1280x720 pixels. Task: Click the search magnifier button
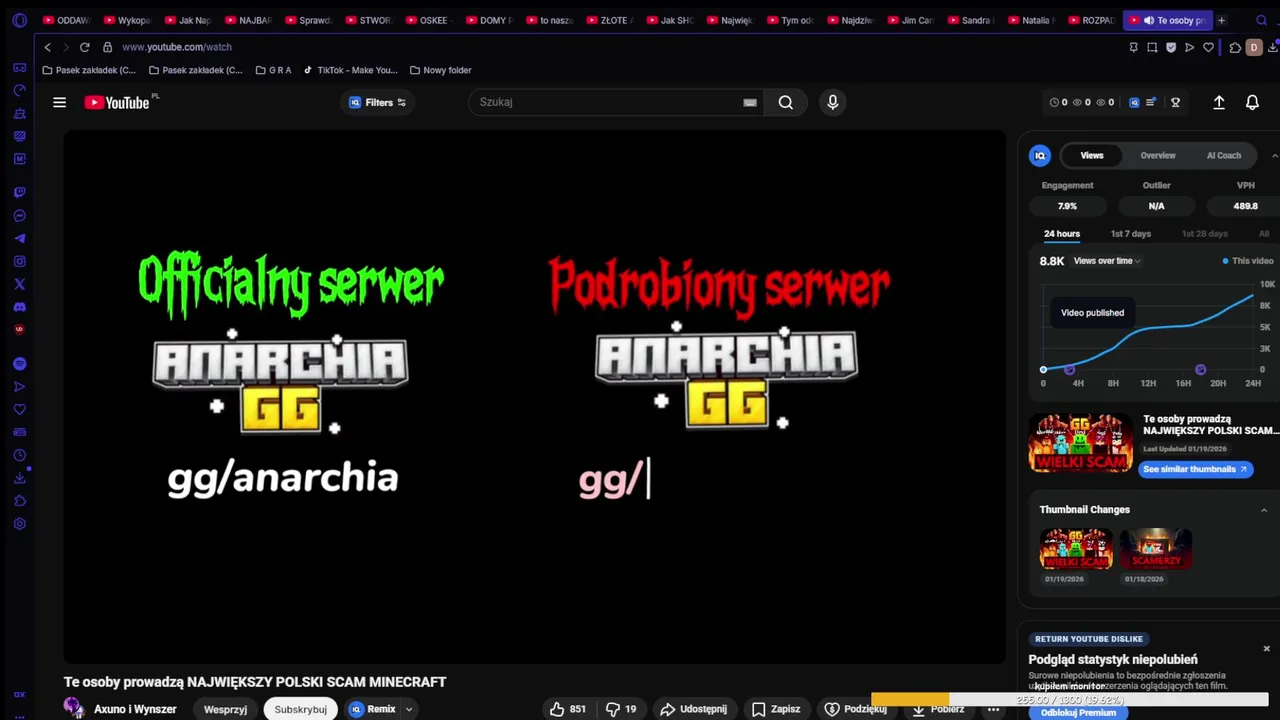[786, 102]
